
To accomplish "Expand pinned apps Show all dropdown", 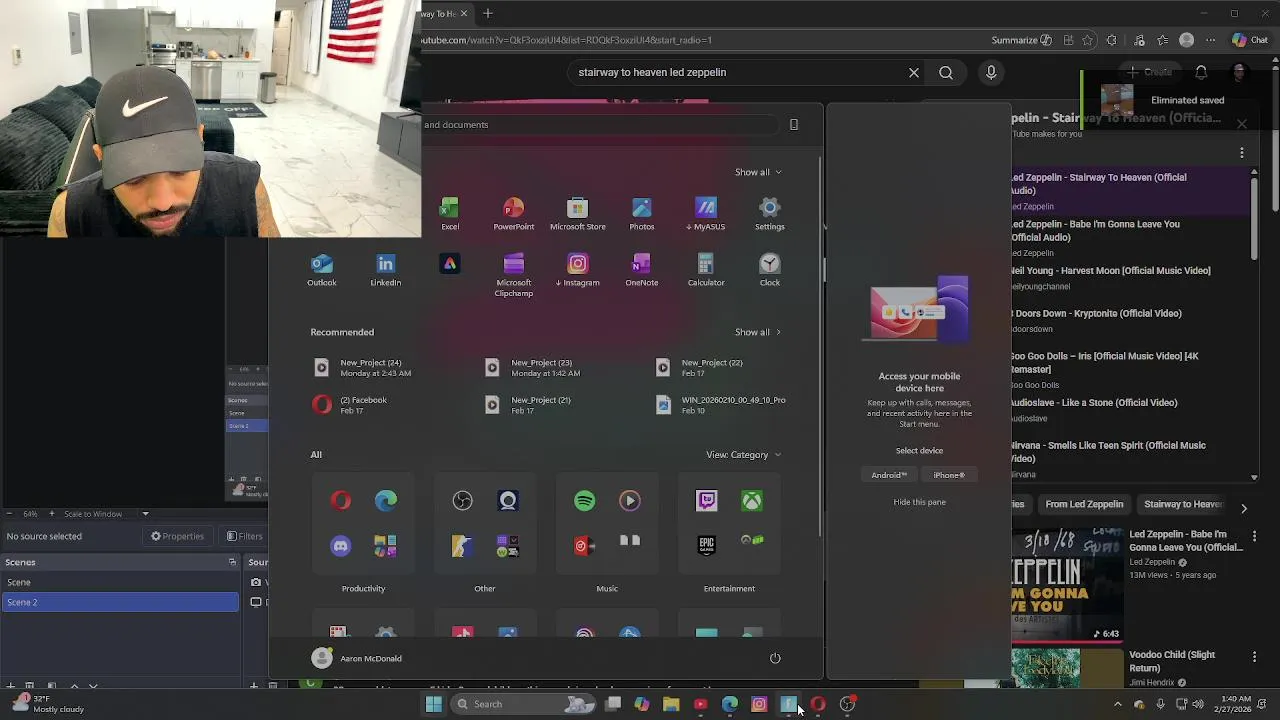I will (758, 172).
